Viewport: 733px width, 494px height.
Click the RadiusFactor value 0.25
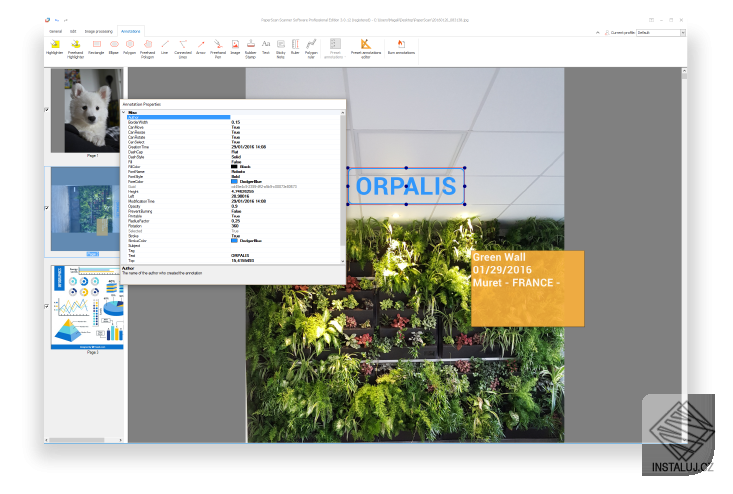[x=236, y=221]
